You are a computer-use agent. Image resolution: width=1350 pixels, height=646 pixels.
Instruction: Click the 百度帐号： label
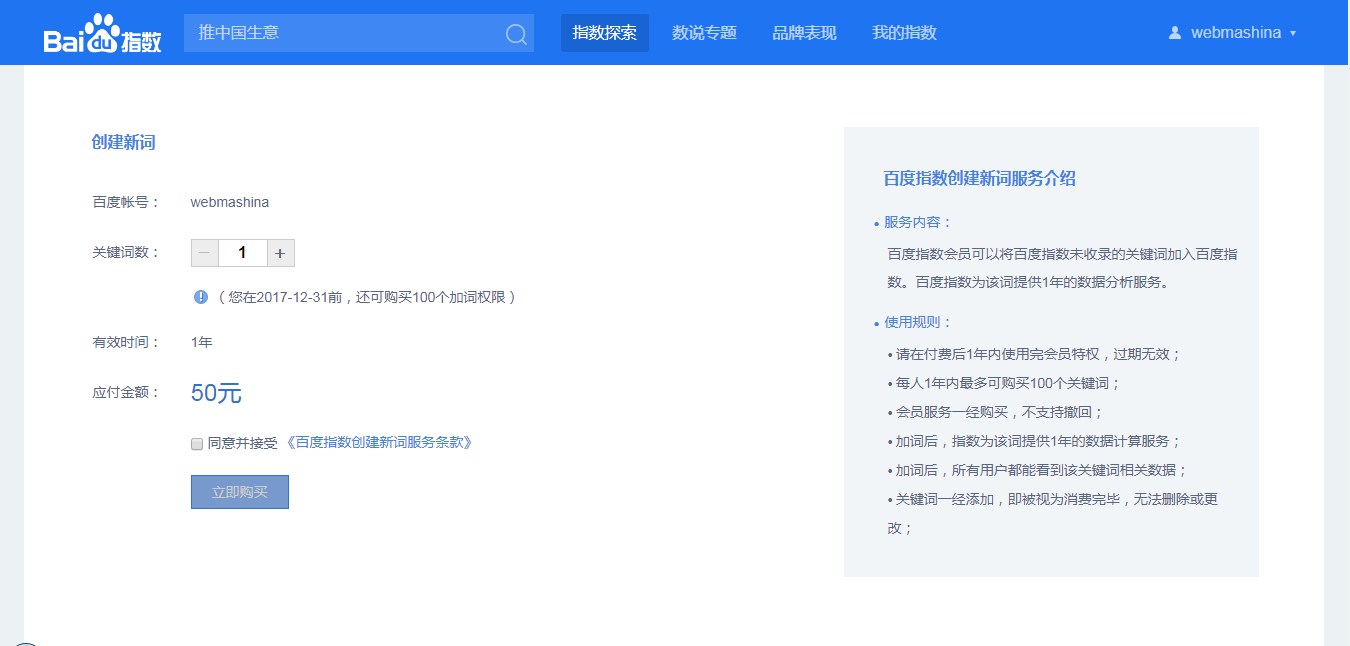[126, 202]
